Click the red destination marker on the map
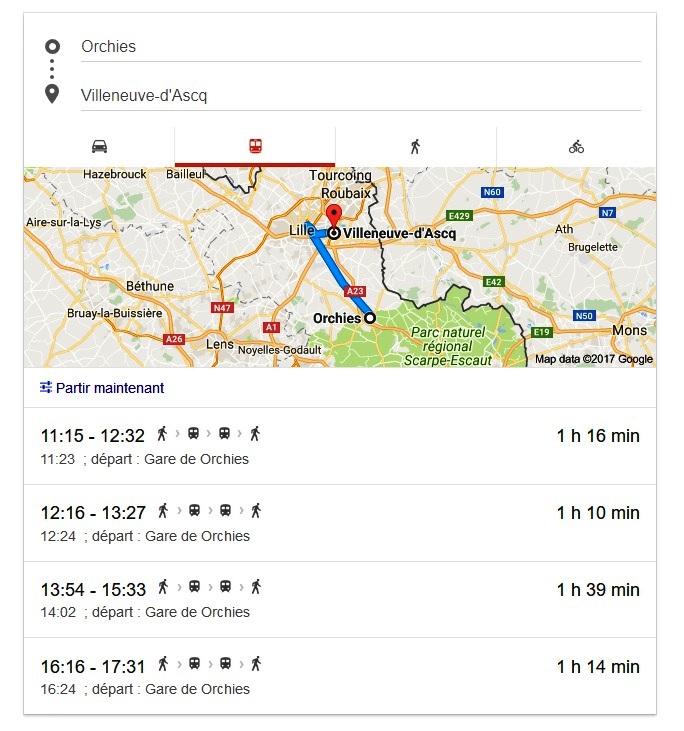 333,215
